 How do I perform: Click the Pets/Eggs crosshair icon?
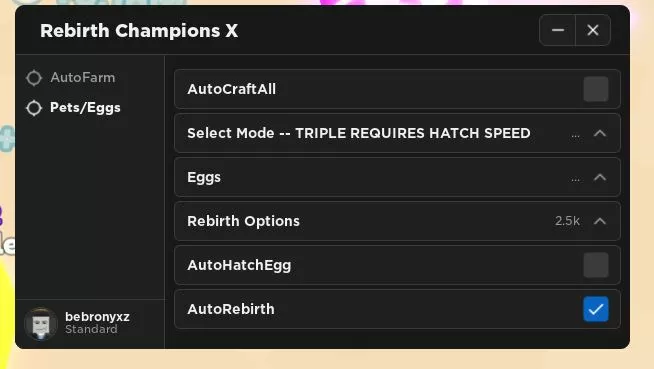coord(34,108)
